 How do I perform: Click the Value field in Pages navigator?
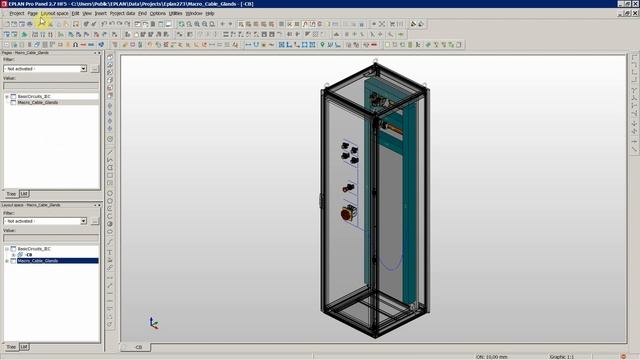tap(51, 86)
